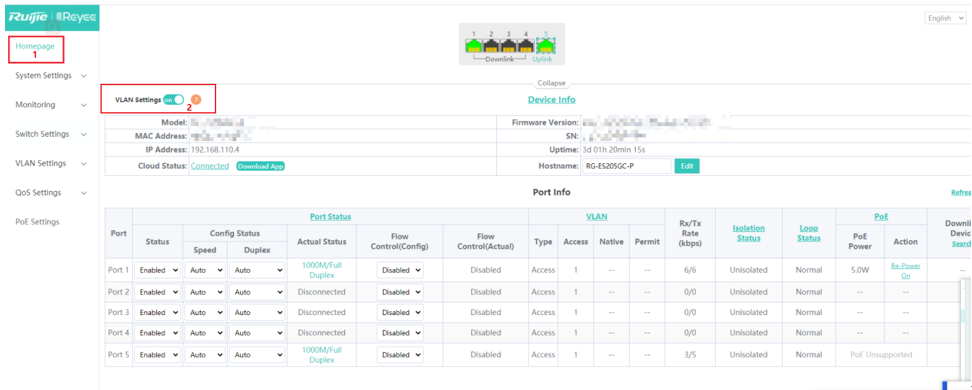This screenshot has height=390, width=972.
Task: Toggle the VLAN Settings switch
Action: 174,99
